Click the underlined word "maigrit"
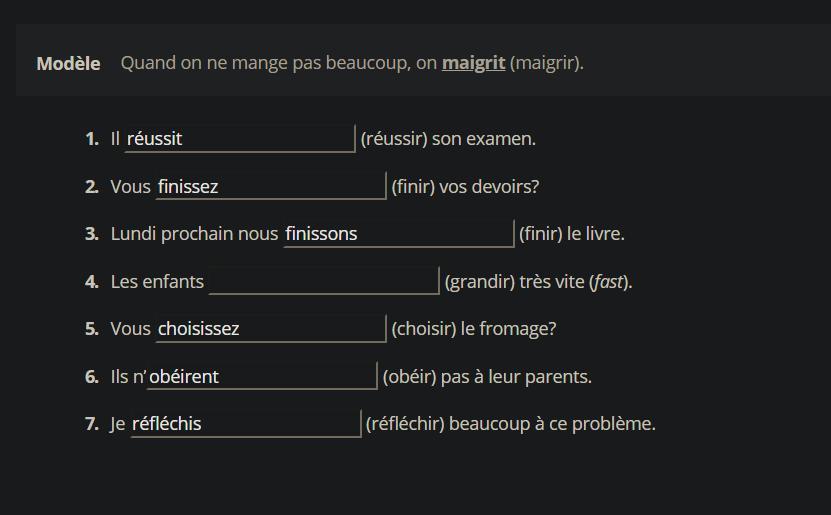Screen dimensions: 831x515 (473, 63)
